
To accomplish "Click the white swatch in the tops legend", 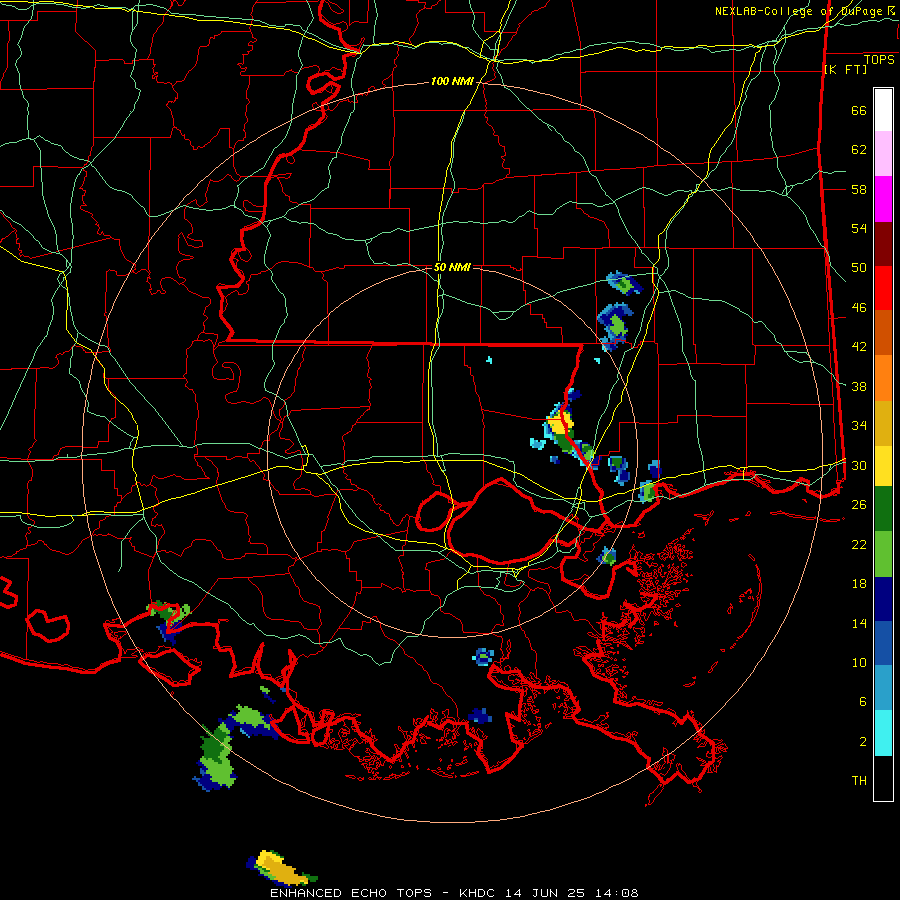I will 883,110.
